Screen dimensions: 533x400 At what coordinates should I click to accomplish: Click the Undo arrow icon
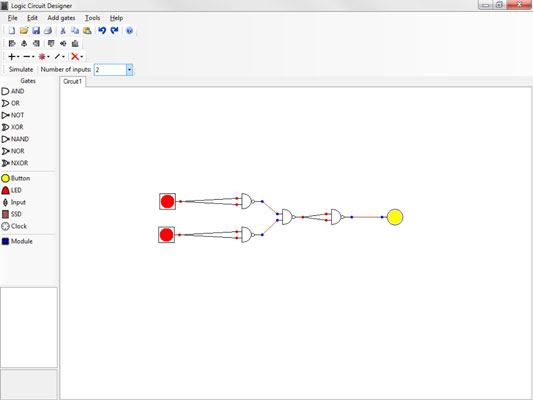pyautogui.click(x=102, y=31)
